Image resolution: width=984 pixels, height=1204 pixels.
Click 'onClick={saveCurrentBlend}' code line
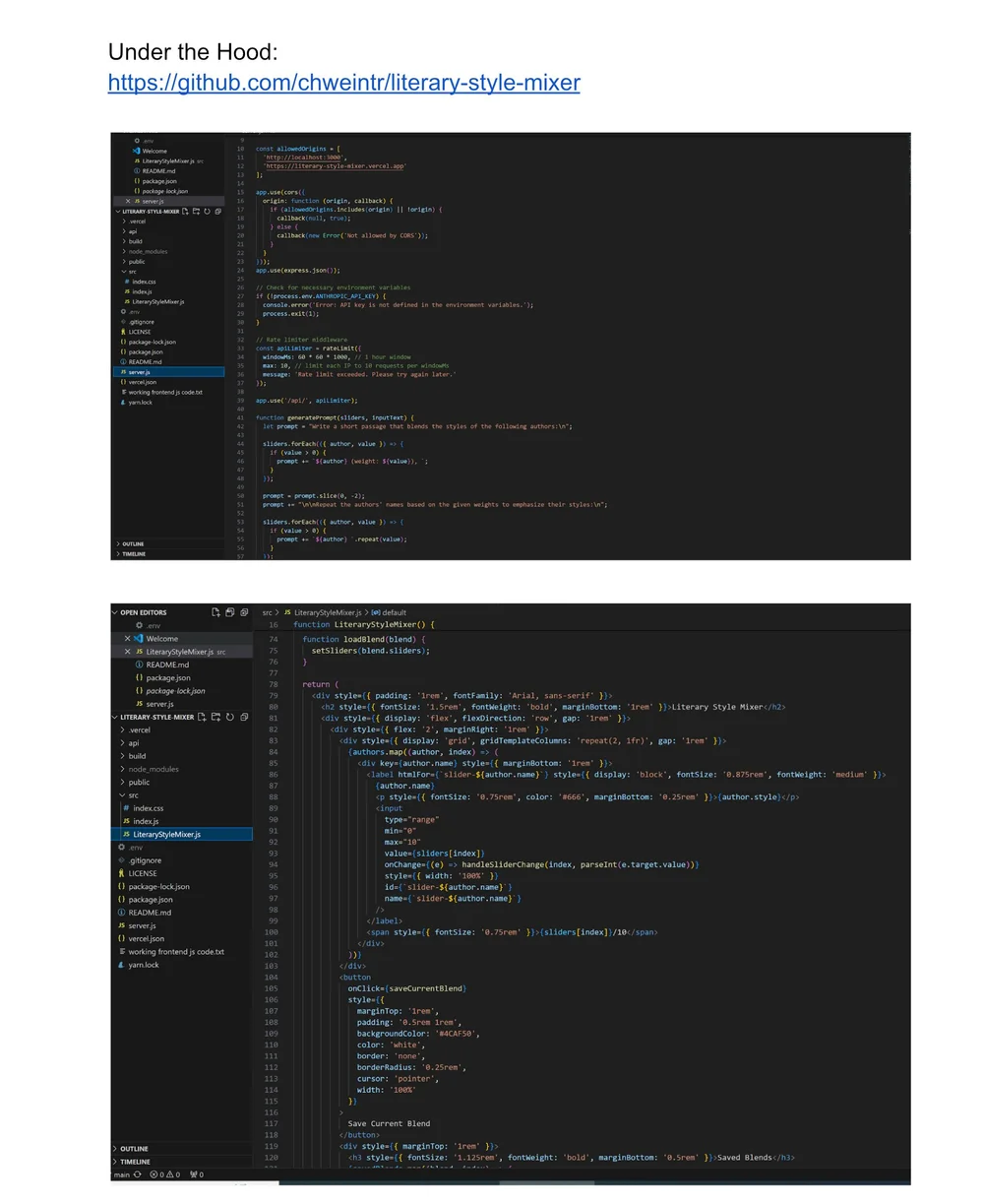[406, 988]
